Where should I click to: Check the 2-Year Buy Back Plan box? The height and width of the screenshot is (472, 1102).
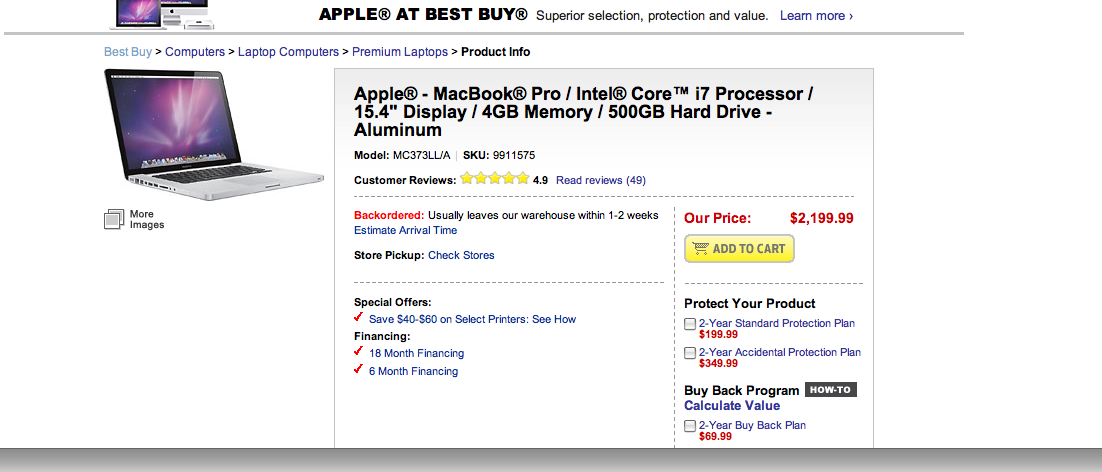click(690, 426)
